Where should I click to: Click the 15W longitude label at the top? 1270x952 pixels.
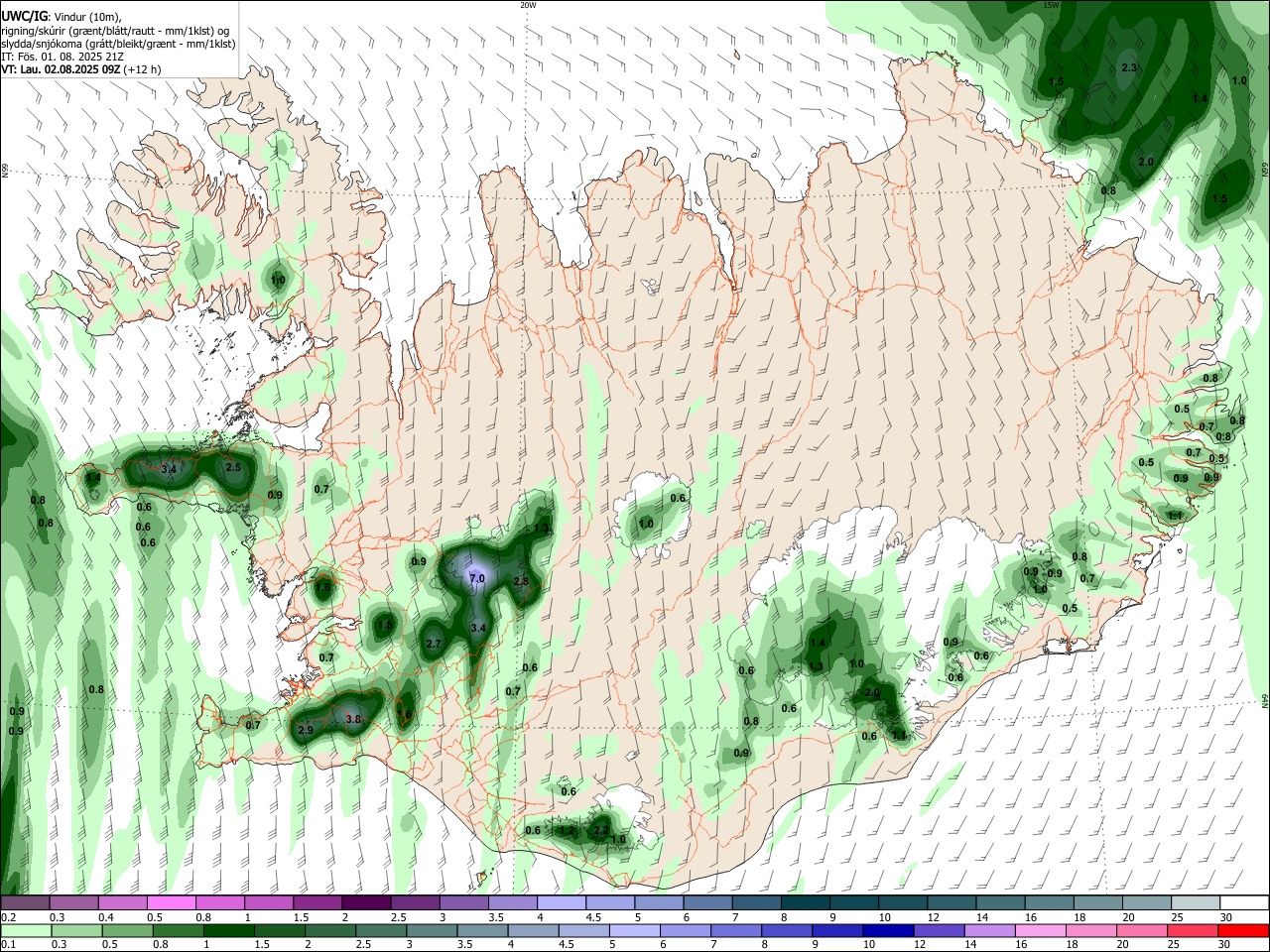[1051, 5]
